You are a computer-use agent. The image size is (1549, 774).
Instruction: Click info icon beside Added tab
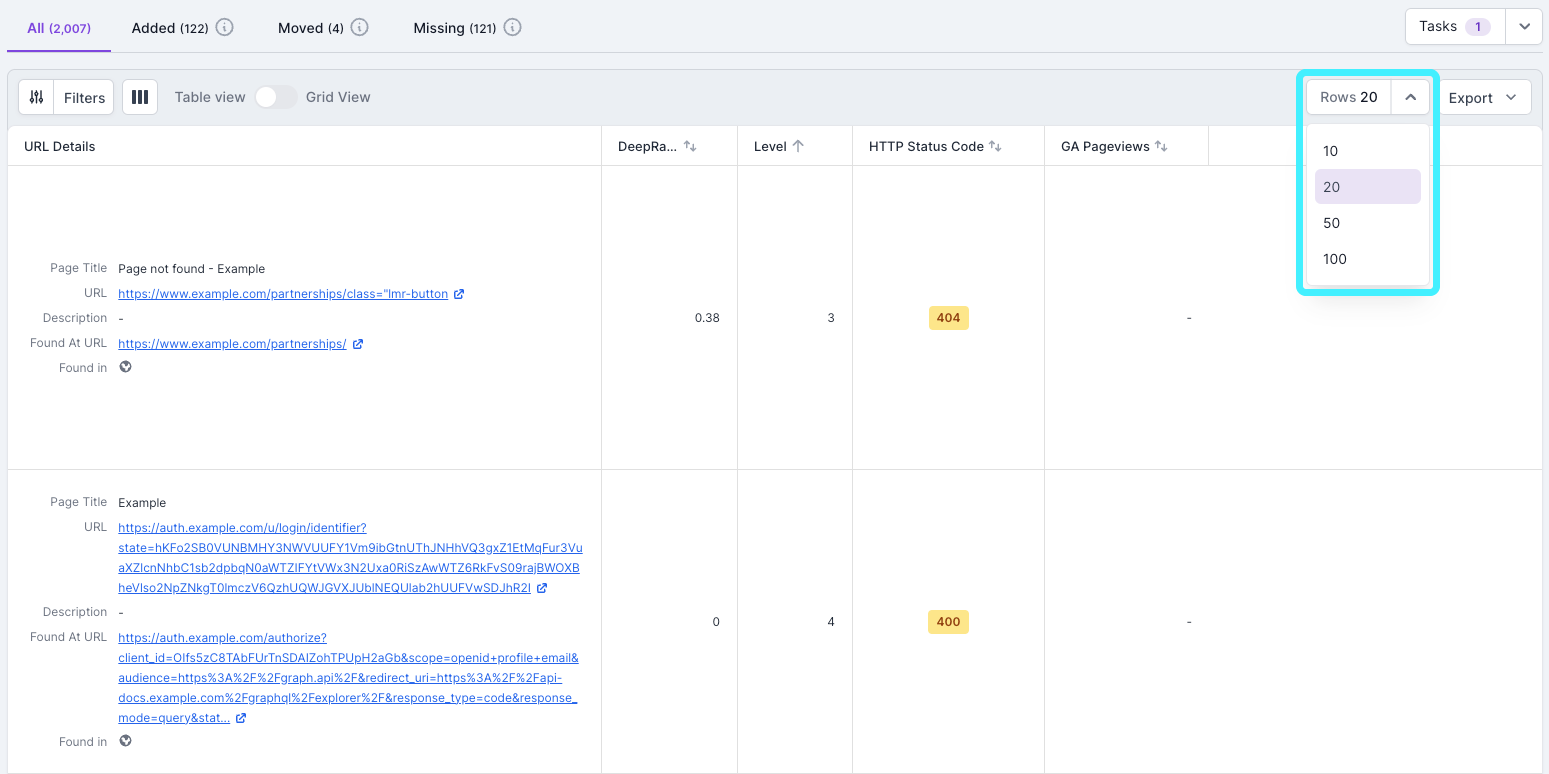coord(225,27)
